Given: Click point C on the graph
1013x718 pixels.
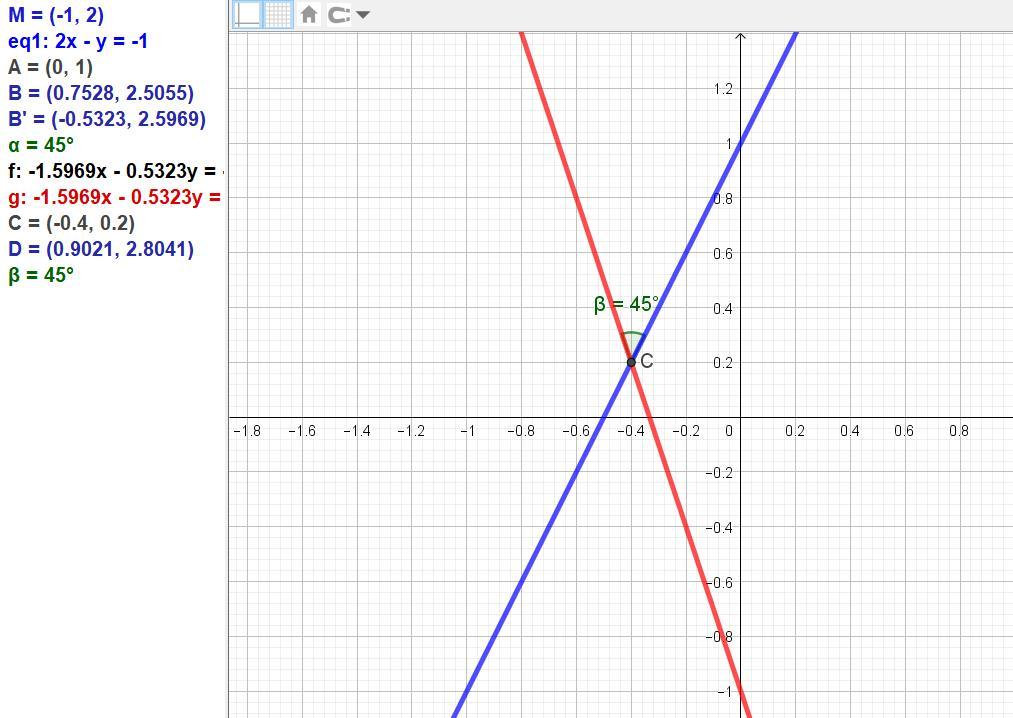Looking at the screenshot, I should pos(631,362).
